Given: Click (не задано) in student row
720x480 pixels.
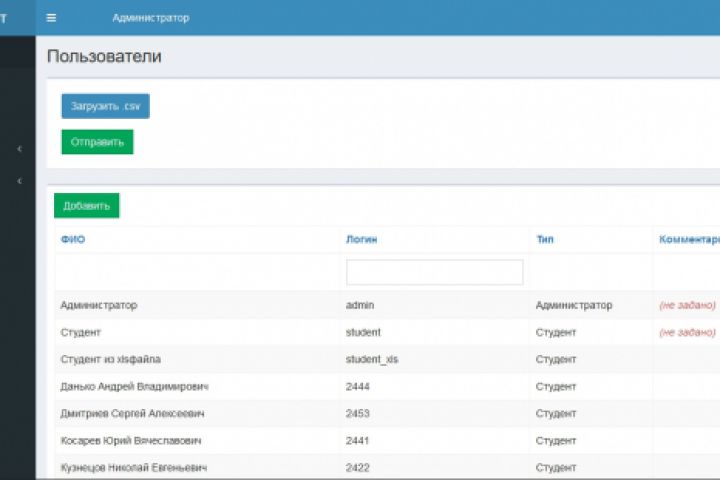Looking at the screenshot, I should pyautogui.click(x=687, y=333).
